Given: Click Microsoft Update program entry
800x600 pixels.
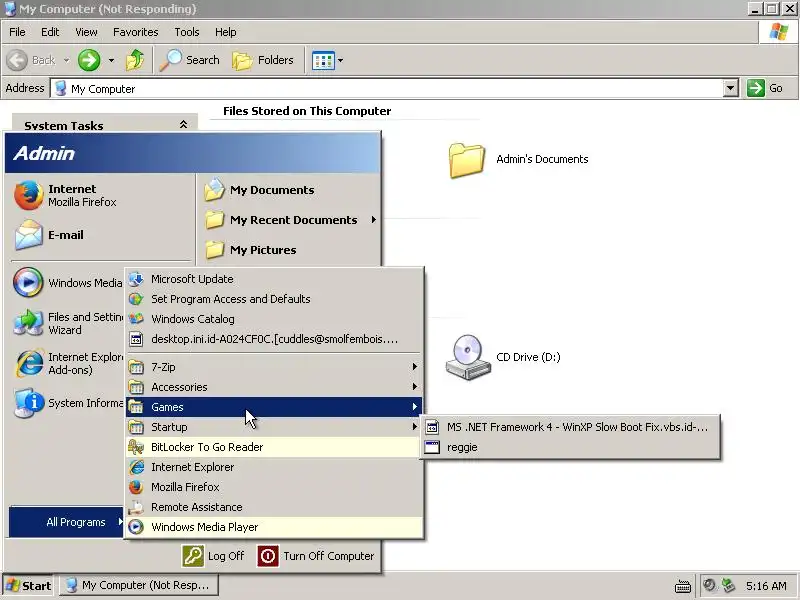Looking at the screenshot, I should point(274,279).
